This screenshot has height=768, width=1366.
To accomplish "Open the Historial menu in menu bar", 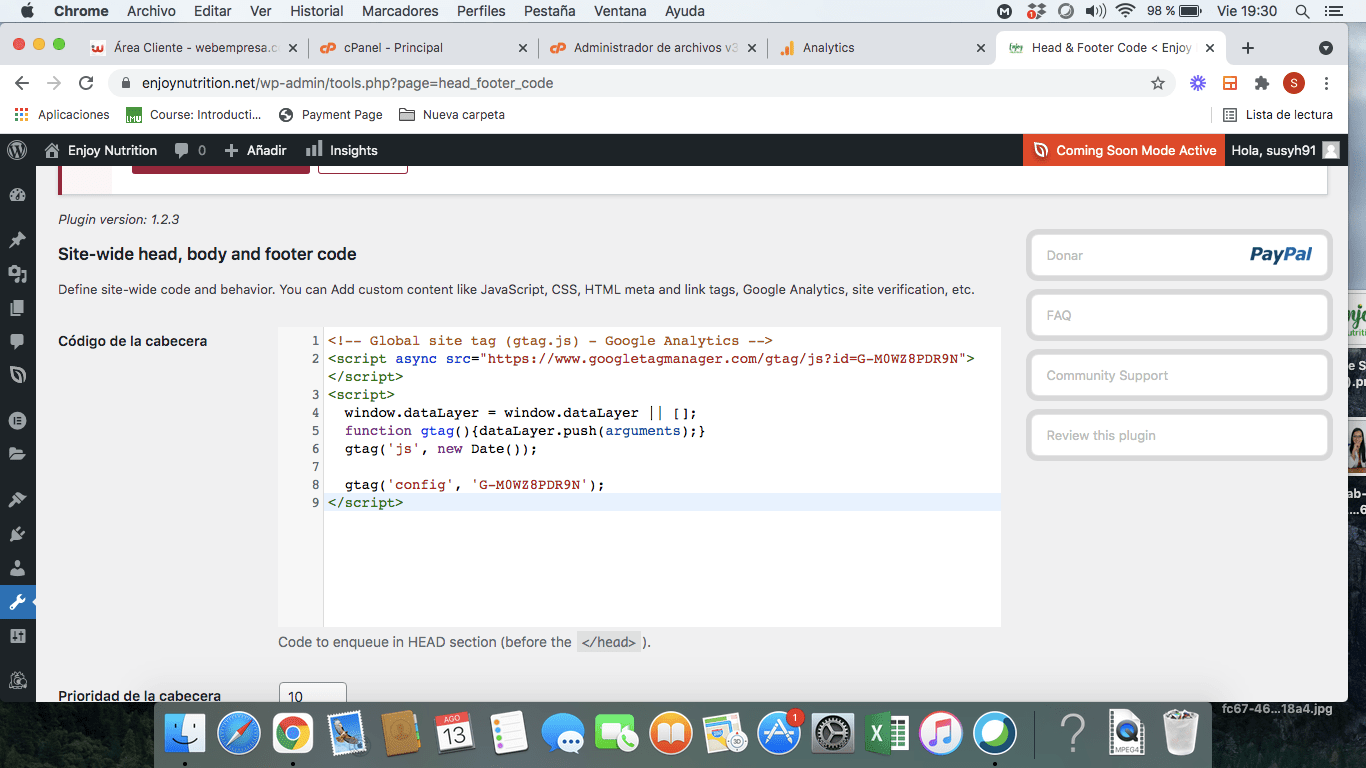I will pyautogui.click(x=316, y=11).
